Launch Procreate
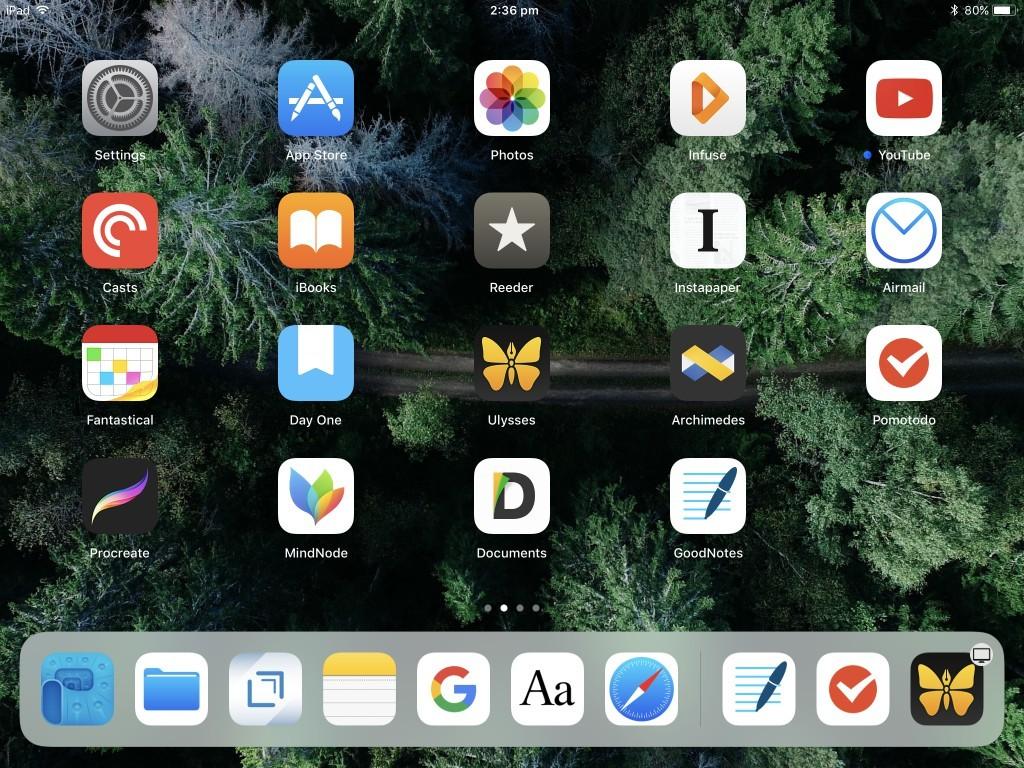The width and height of the screenshot is (1024, 768). click(120, 496)
